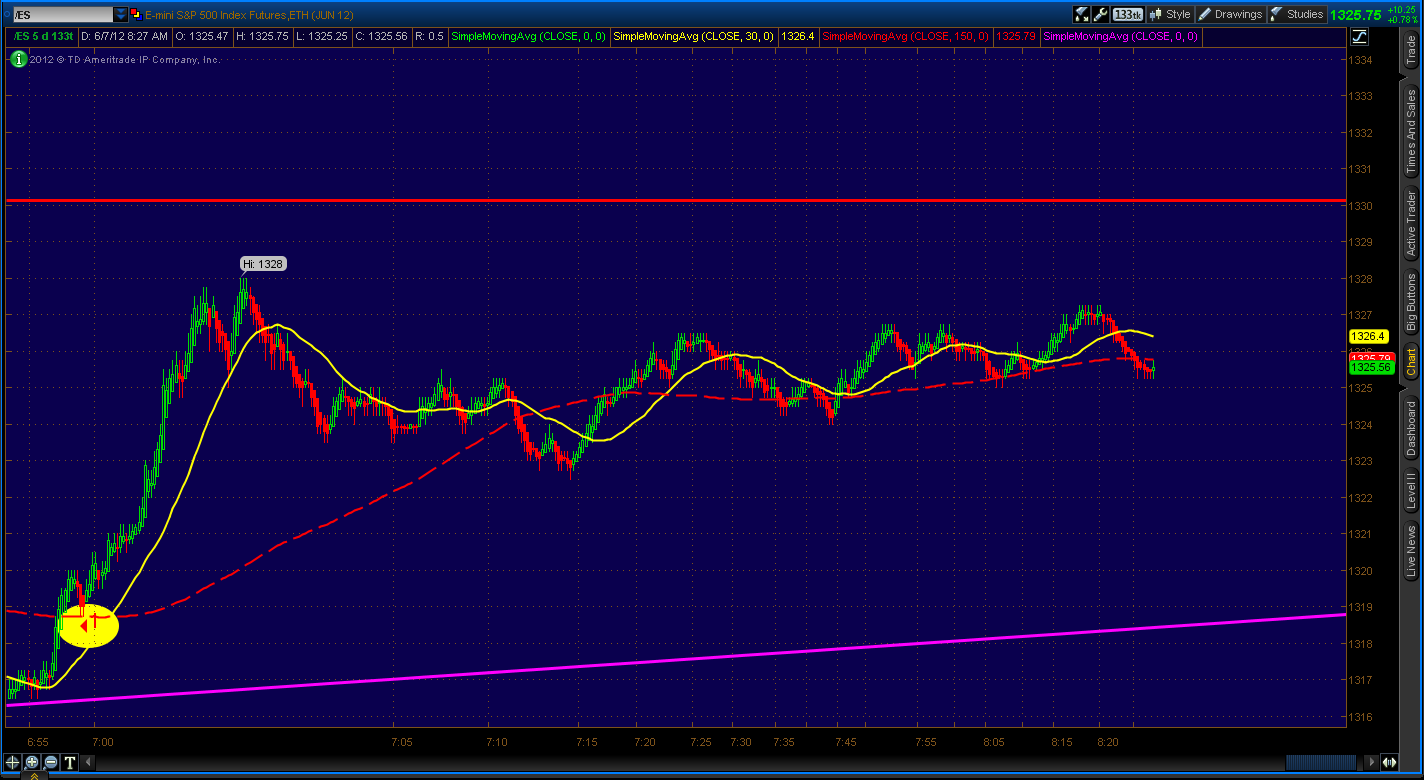Viewport: 1424px width, 780px height.
Task: Click green SimpleMovingAvg (CLOSE, 0, 0) label
Action: [529, 36]
